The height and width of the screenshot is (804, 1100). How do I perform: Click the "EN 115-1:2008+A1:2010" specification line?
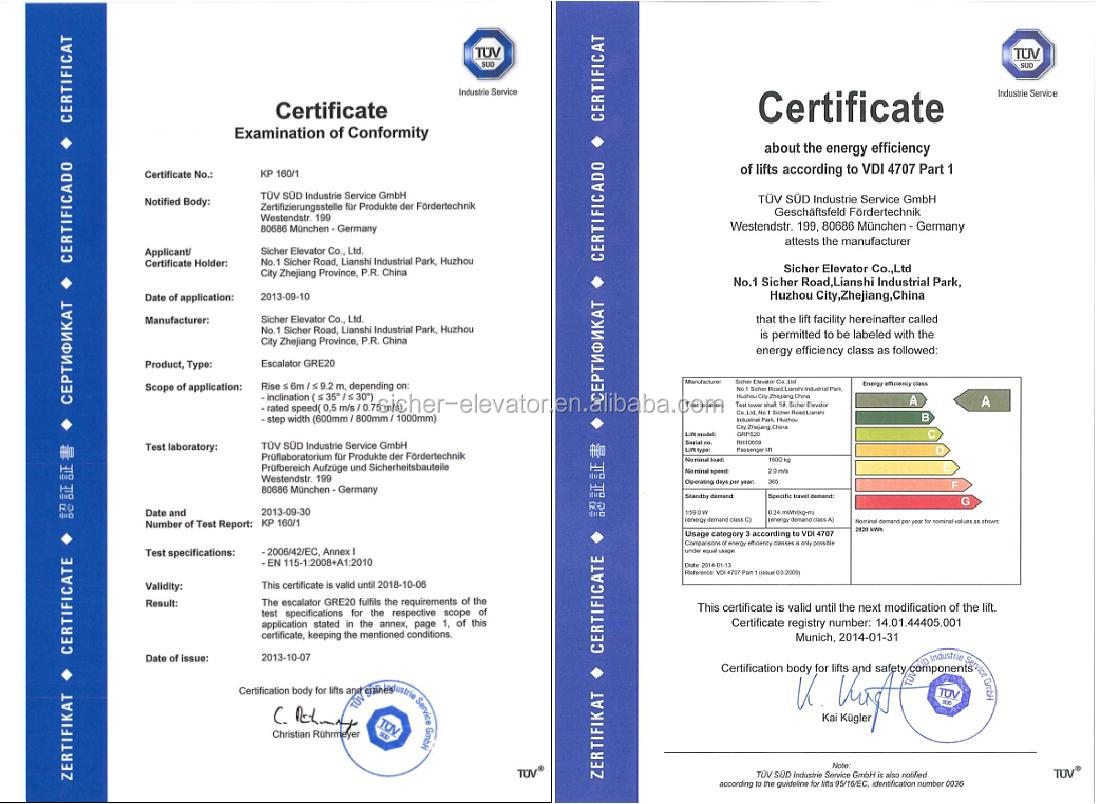point(317,563)
